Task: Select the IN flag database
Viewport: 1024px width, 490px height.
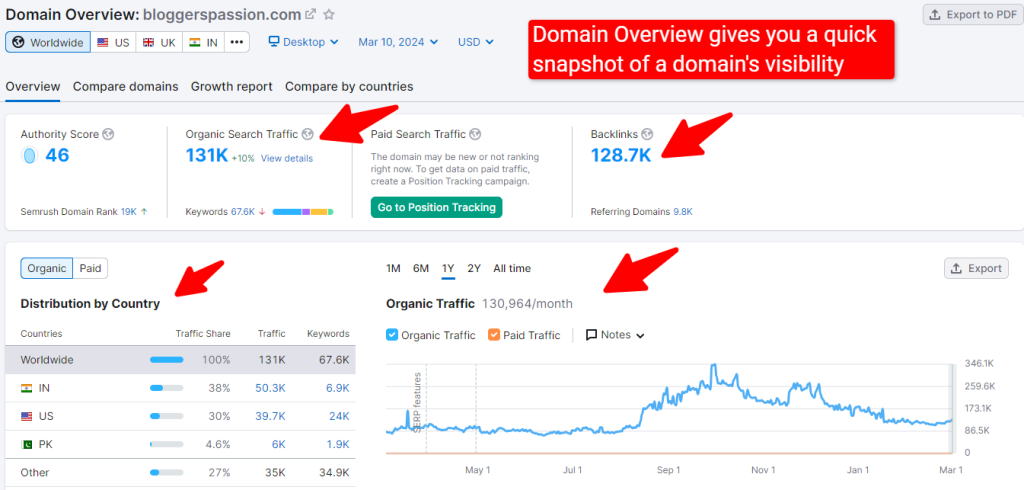Action: 203,42
